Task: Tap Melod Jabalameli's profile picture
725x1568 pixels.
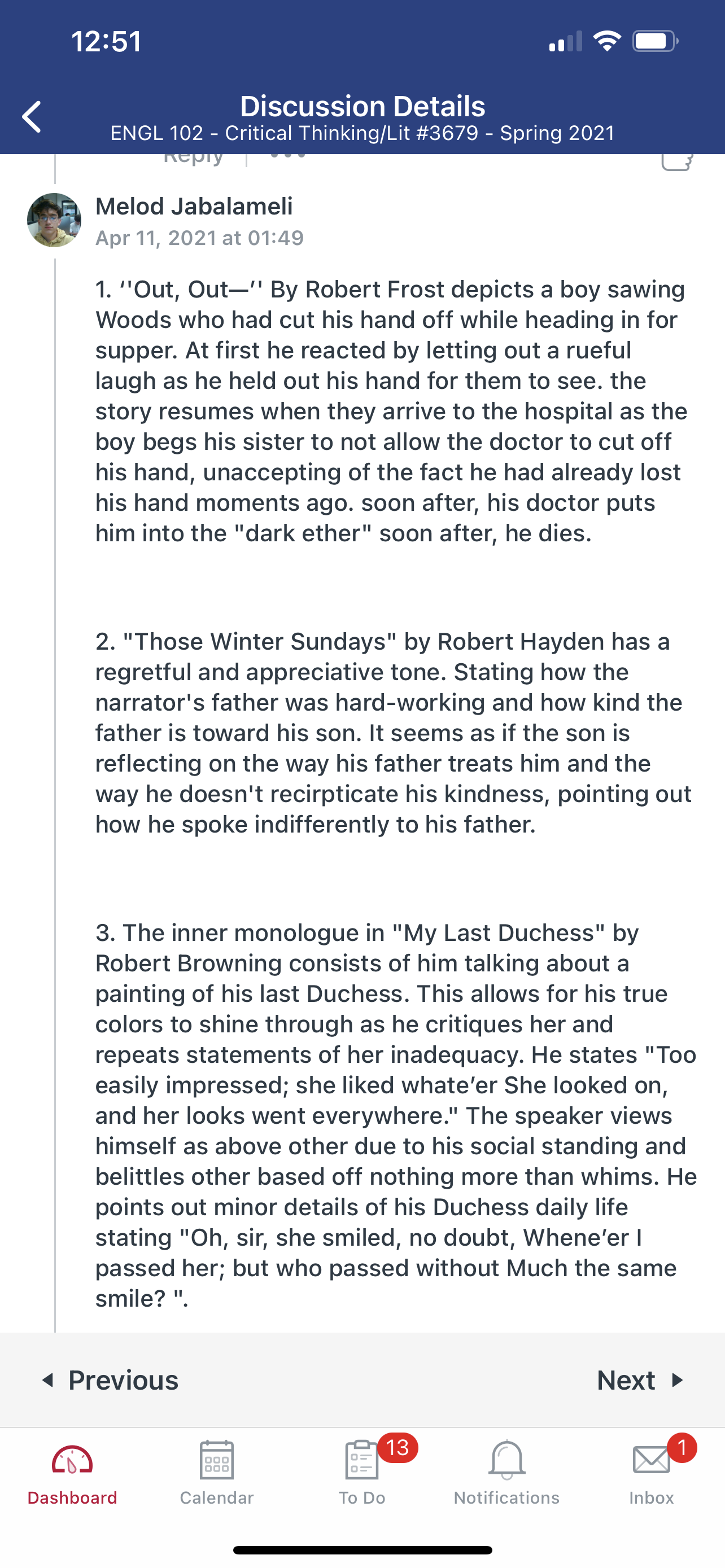Action: click(x=54, y=220)
